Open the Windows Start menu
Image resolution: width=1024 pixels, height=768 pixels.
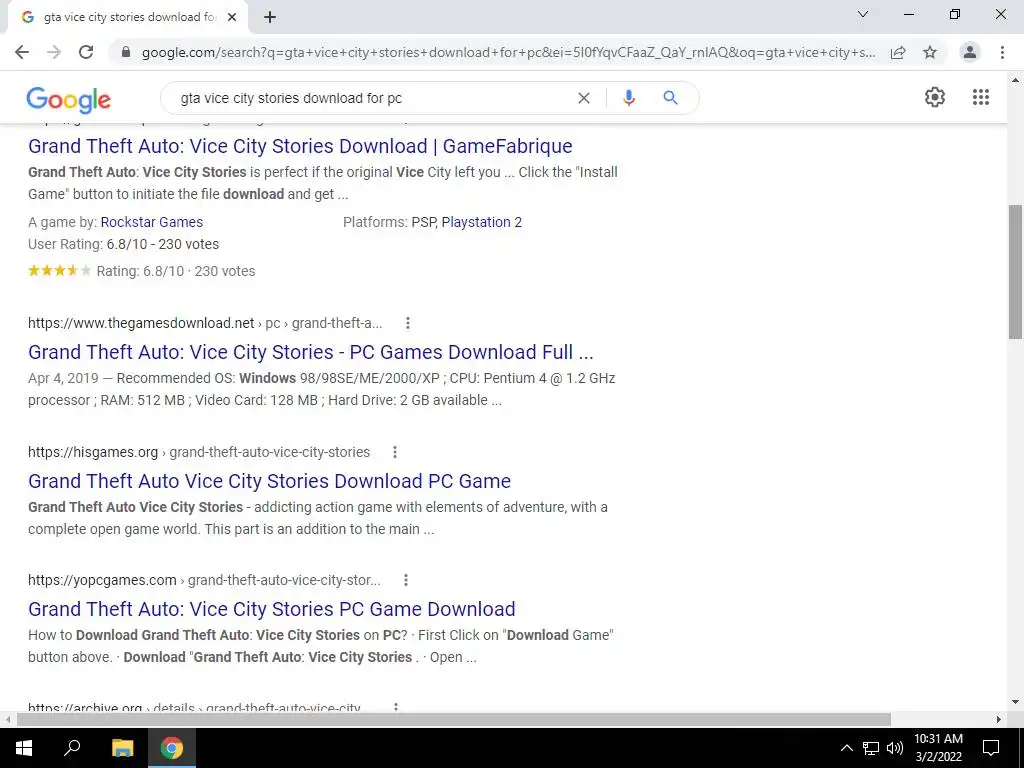(24, 748)
